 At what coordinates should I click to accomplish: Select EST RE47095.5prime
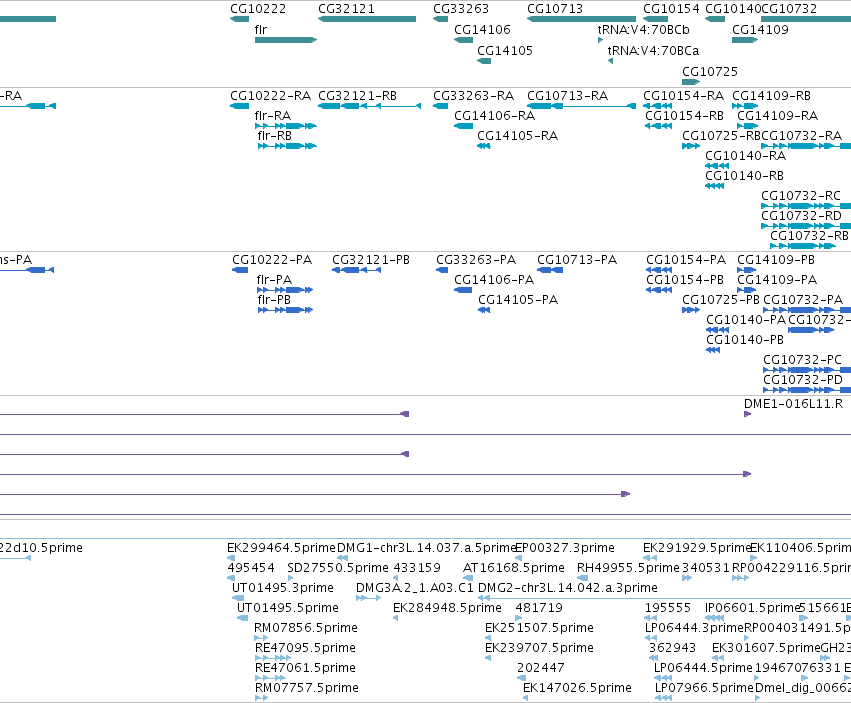click(273, 658)
